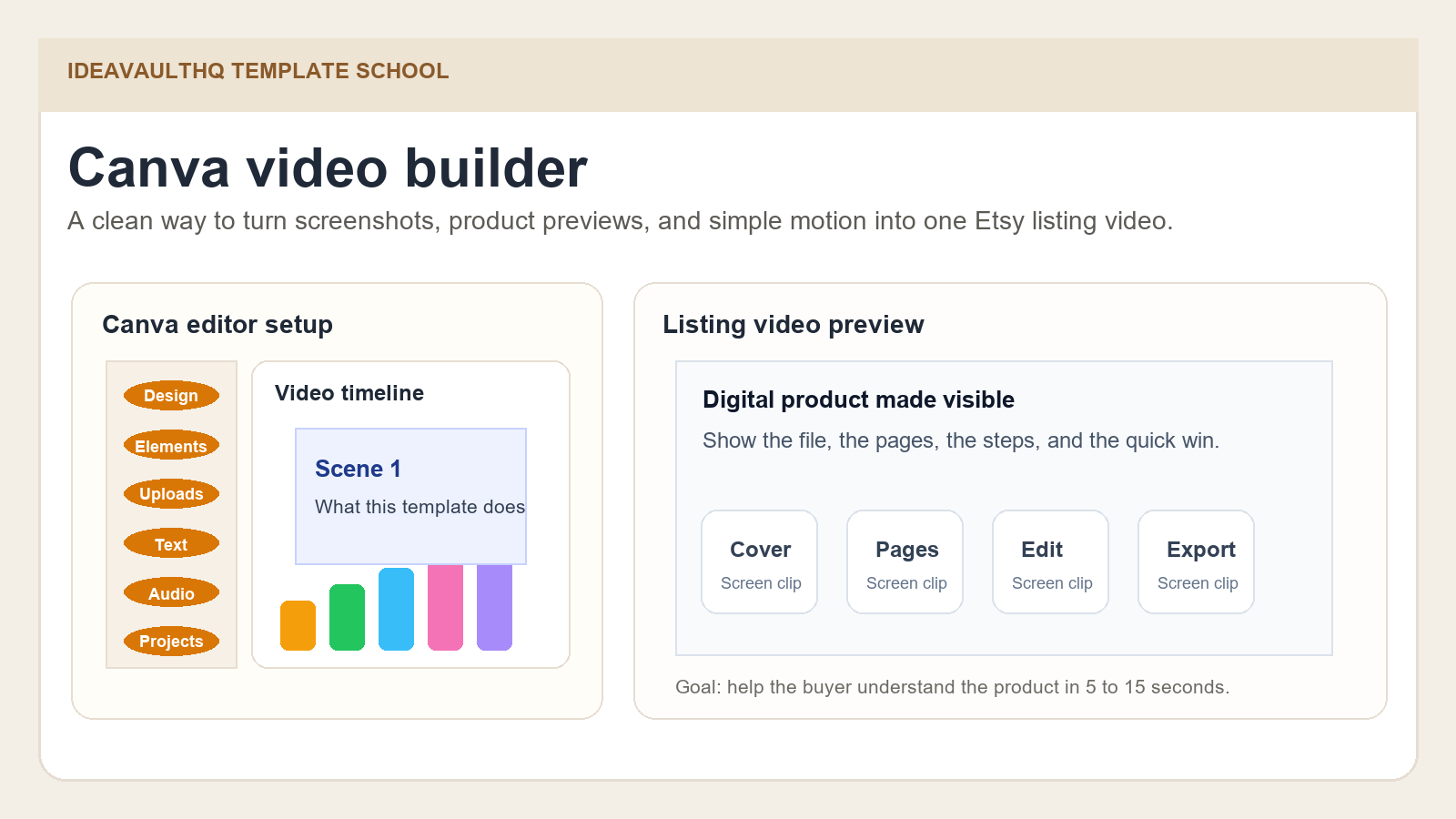1456x819 pixels.
Task: Click the Canva editor setup heading
Action: (217, 325)
